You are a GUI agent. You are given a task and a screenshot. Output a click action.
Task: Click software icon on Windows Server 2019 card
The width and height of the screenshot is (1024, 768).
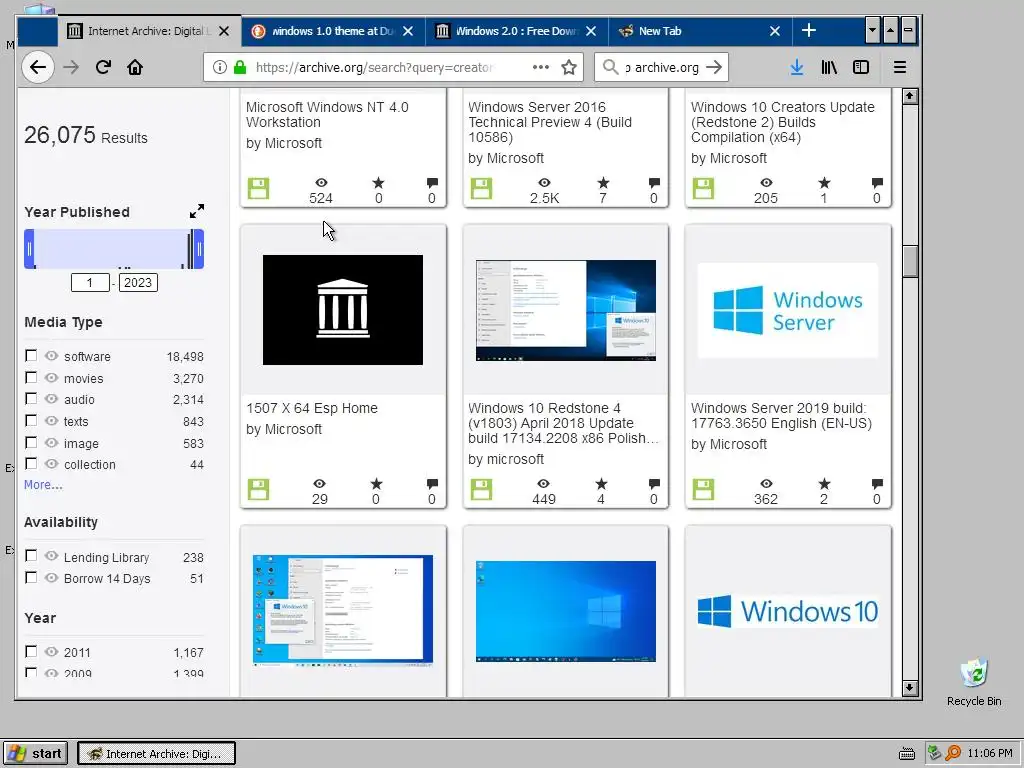703,490
